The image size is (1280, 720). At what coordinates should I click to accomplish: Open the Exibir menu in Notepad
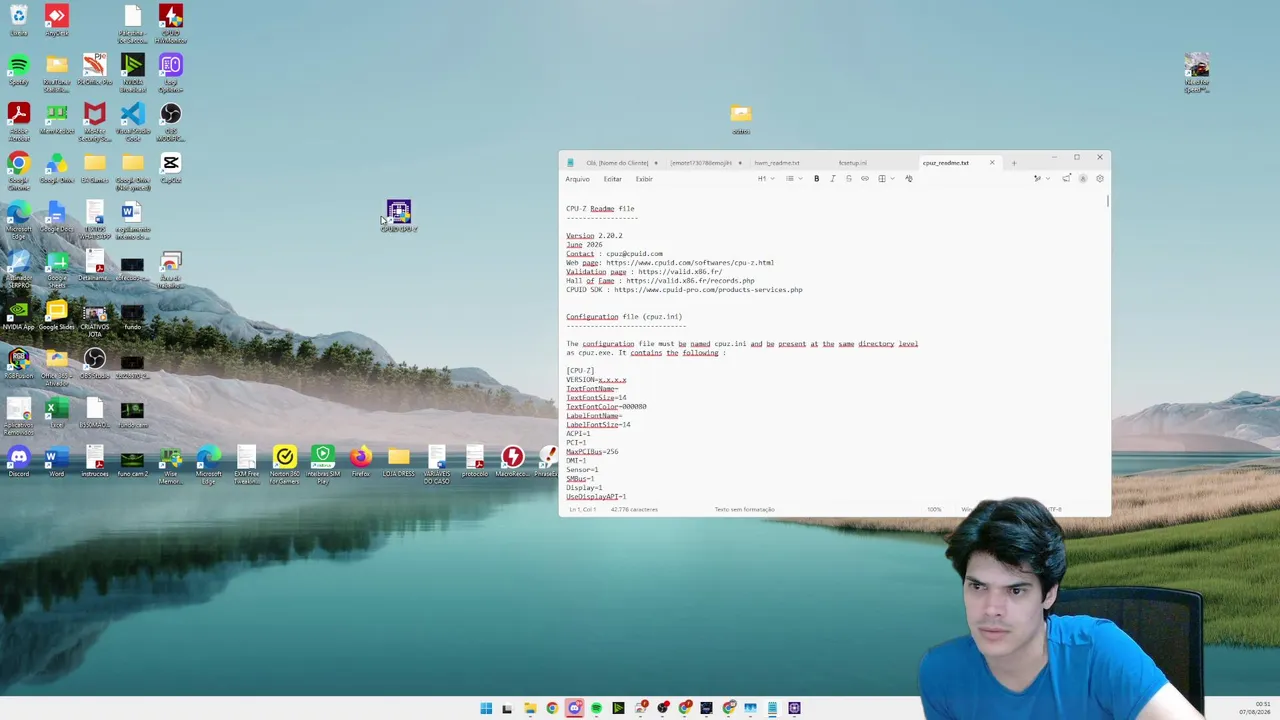[x=644, y=179]
